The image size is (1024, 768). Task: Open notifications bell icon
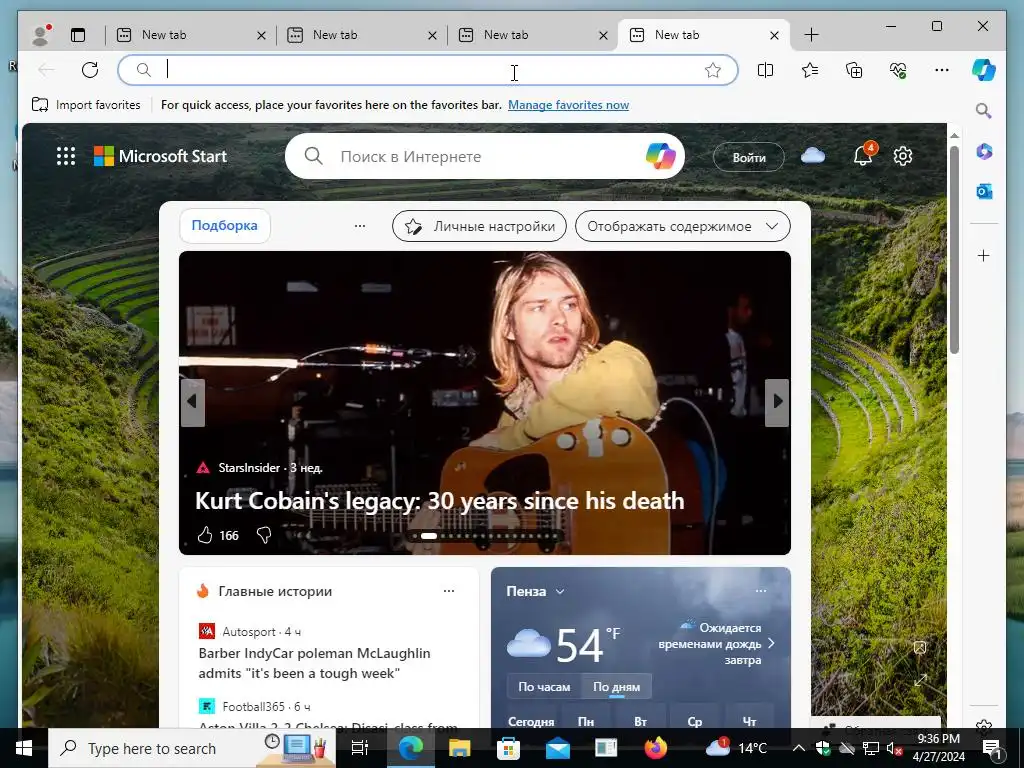(863, 155)
